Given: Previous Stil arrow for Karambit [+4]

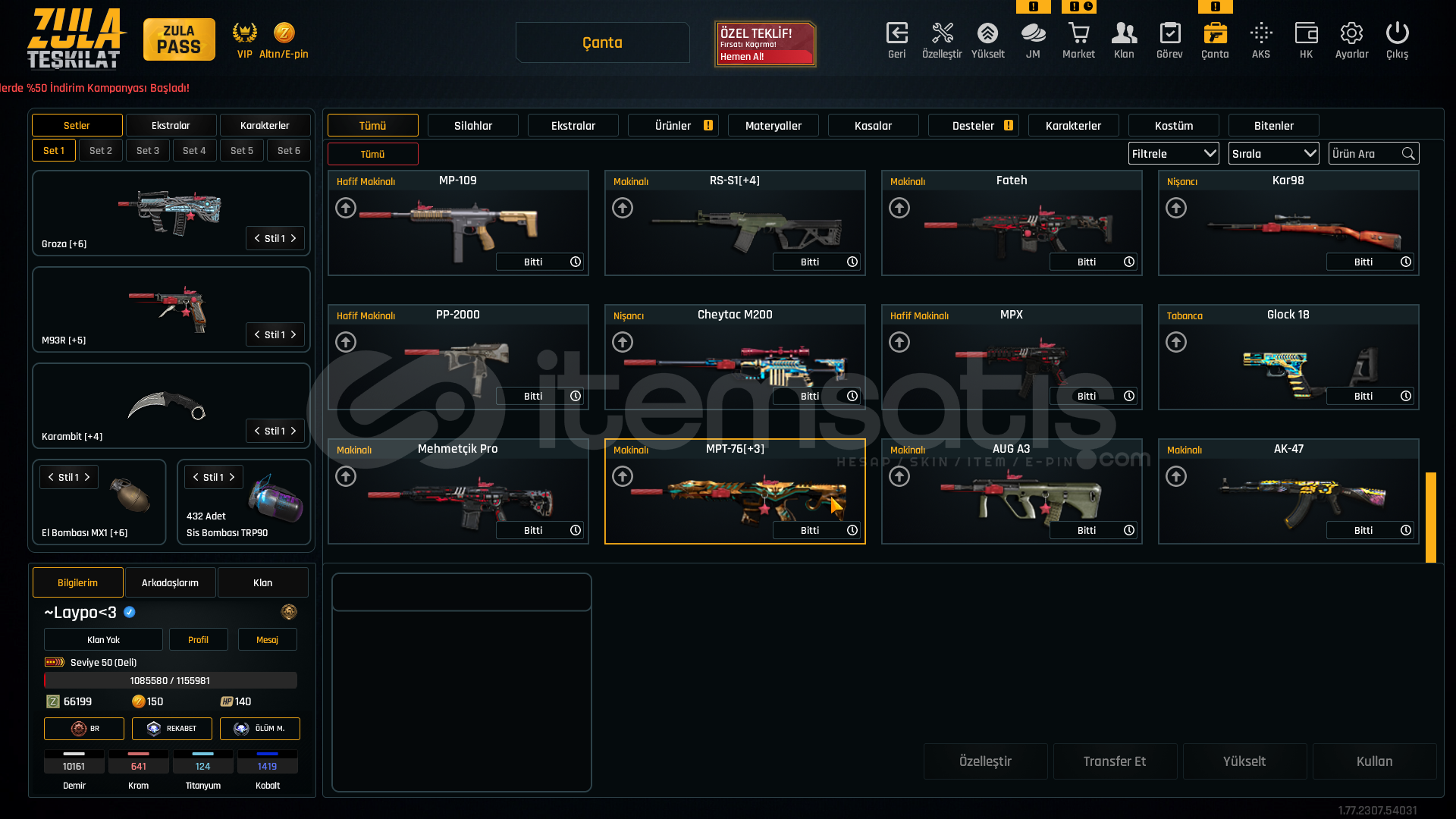Looking at the screenshot, I should tap(257, 431).
